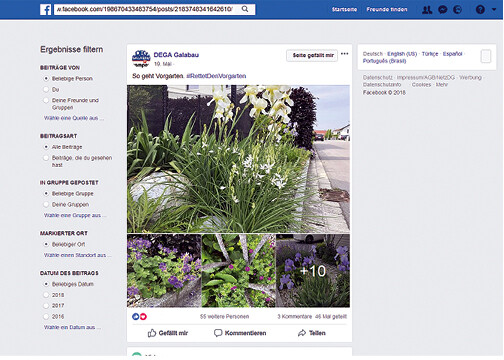Click the Facebook logo icon
The width and height of the screenshot is (504, 360).
tap(46, 9)
